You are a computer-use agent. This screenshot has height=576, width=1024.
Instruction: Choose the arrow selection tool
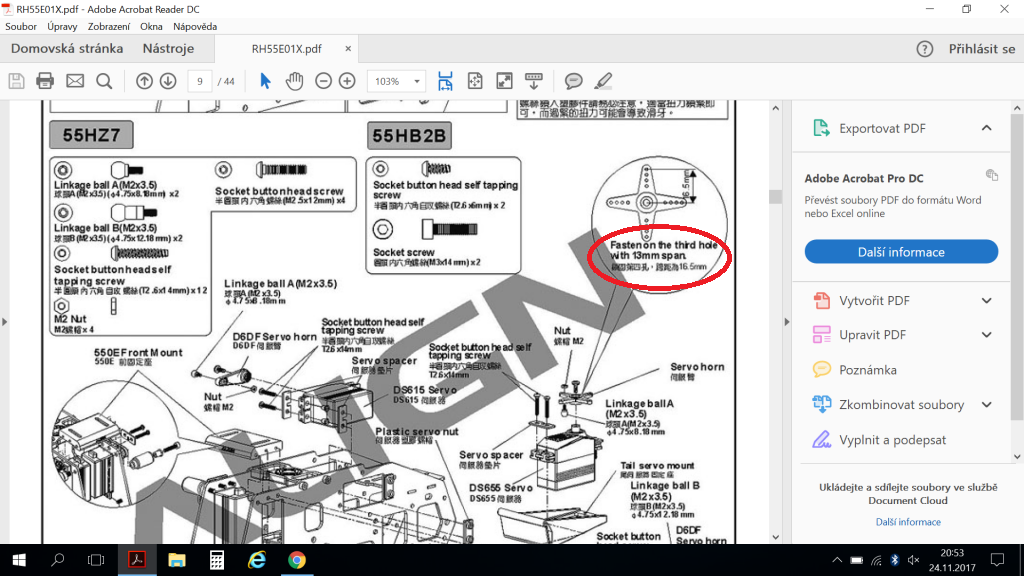pyautogui.click(x=265, y=81)
